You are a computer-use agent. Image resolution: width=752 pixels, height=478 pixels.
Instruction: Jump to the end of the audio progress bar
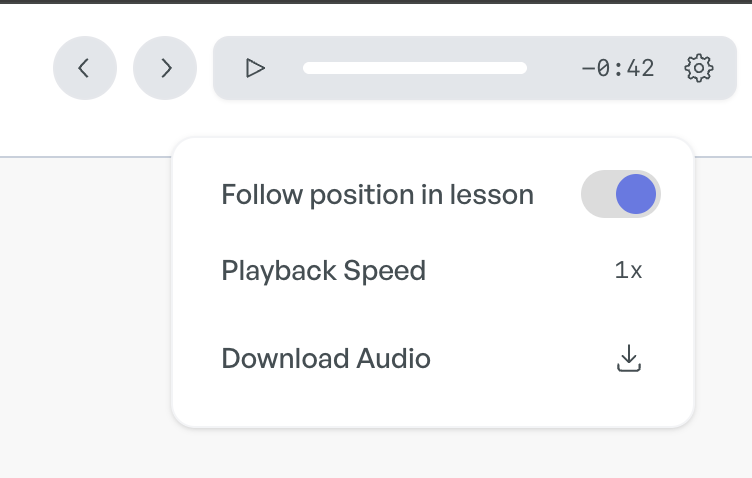click(x=524, y=68)
